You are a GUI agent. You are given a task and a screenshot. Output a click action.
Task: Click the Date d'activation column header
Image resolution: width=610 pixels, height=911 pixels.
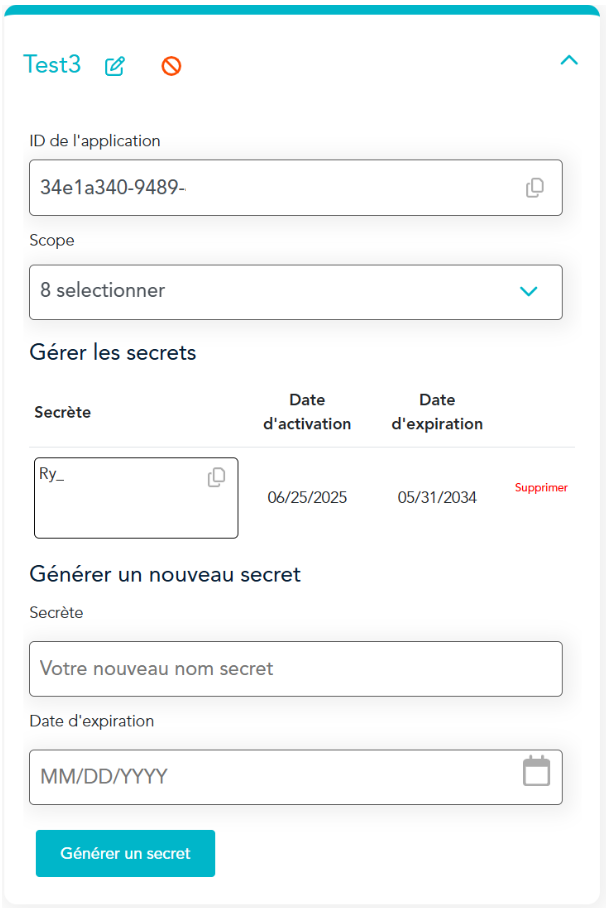[307, 412]
